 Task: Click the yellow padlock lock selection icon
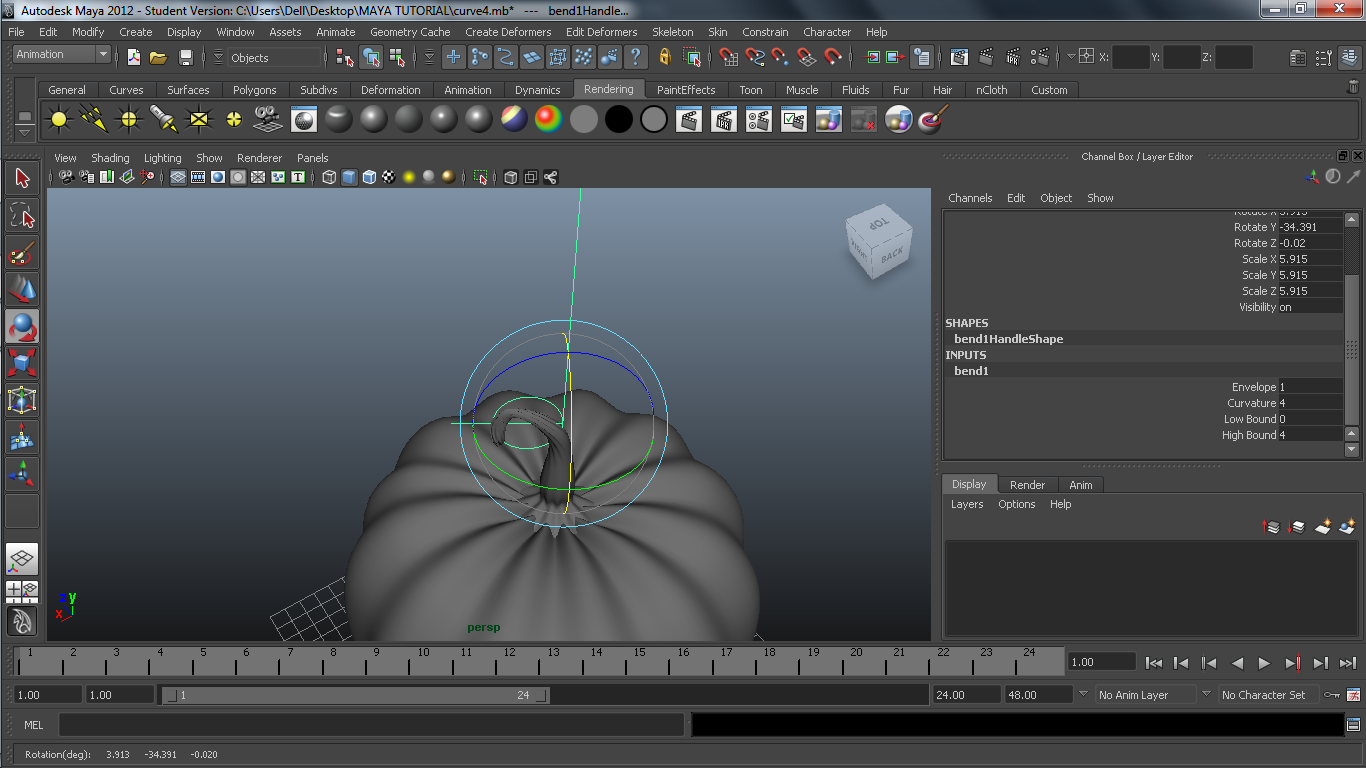[x=665, y=57]
